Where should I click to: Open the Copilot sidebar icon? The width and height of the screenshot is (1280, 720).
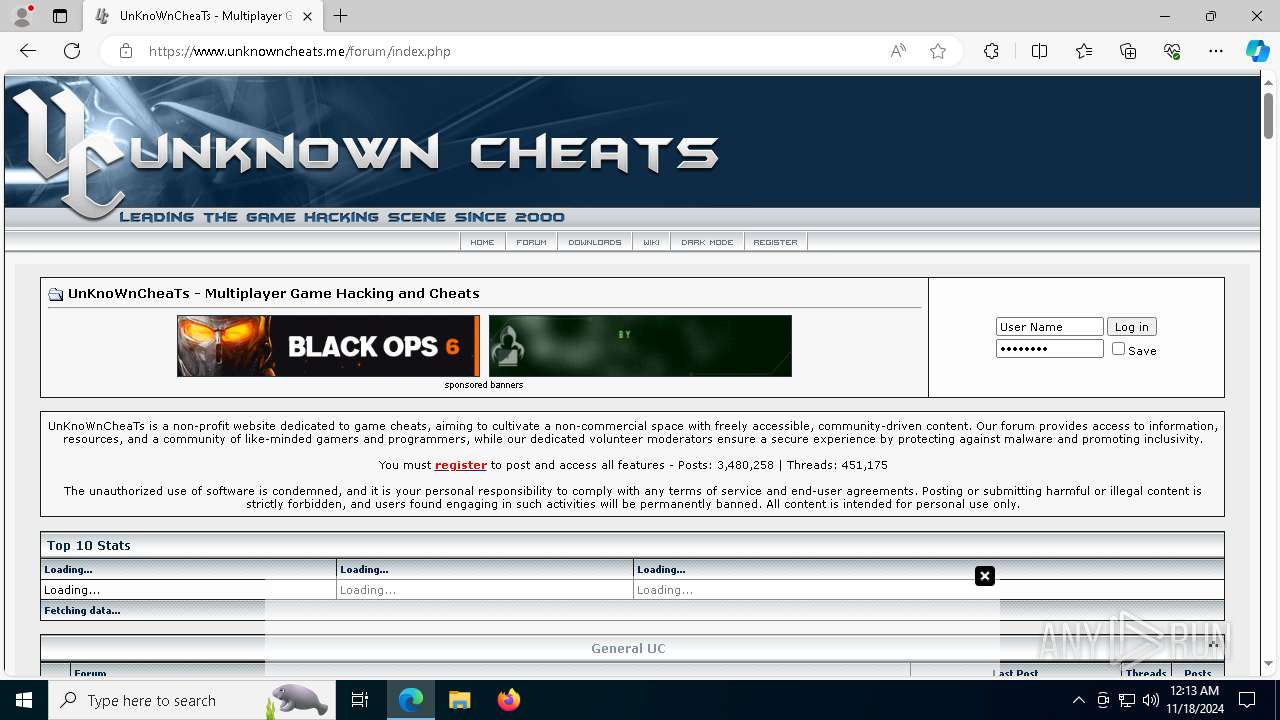[1257, 51]
